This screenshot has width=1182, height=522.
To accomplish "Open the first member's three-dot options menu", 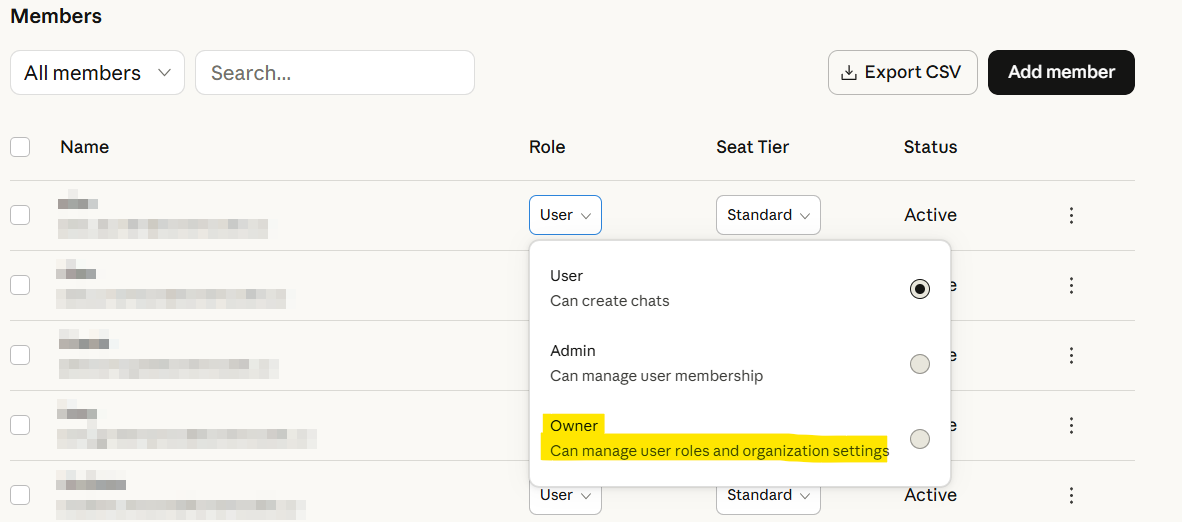I will coord(1071,215).
